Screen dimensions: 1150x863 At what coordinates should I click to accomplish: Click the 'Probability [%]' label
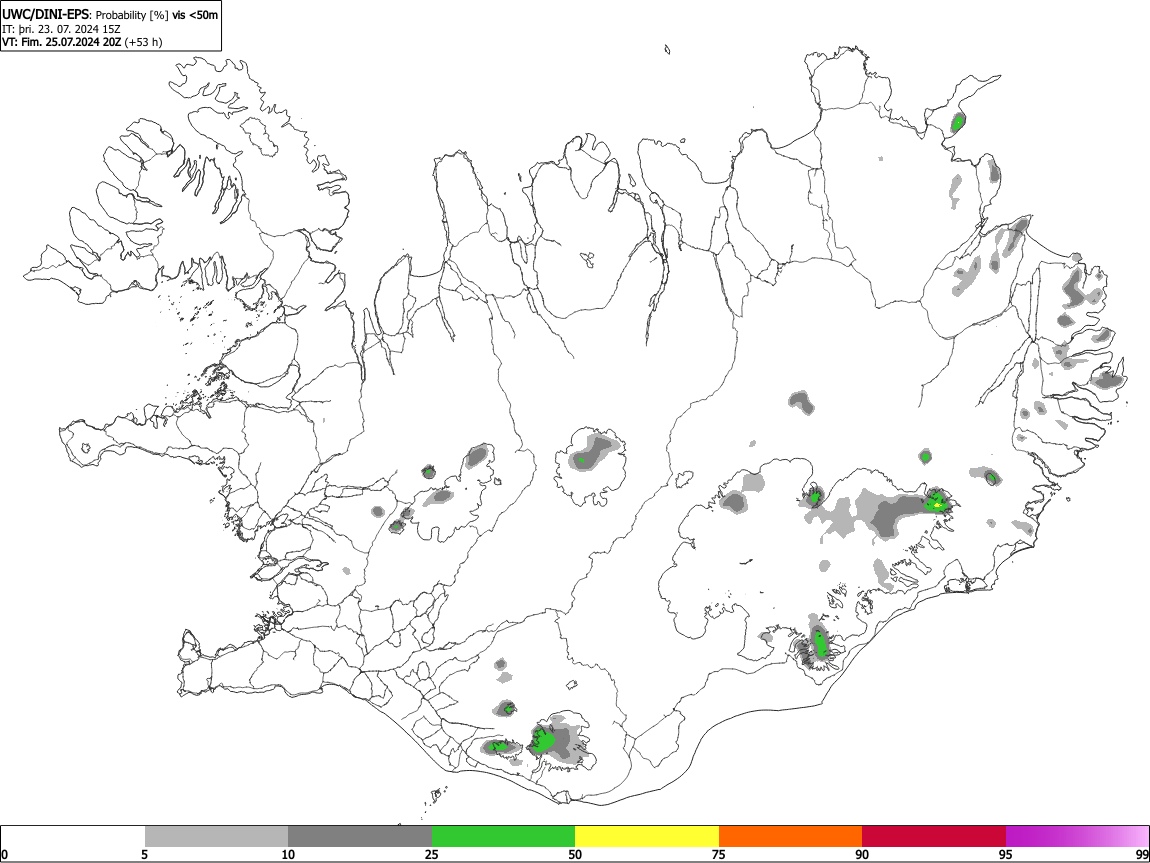click(132, 15)
